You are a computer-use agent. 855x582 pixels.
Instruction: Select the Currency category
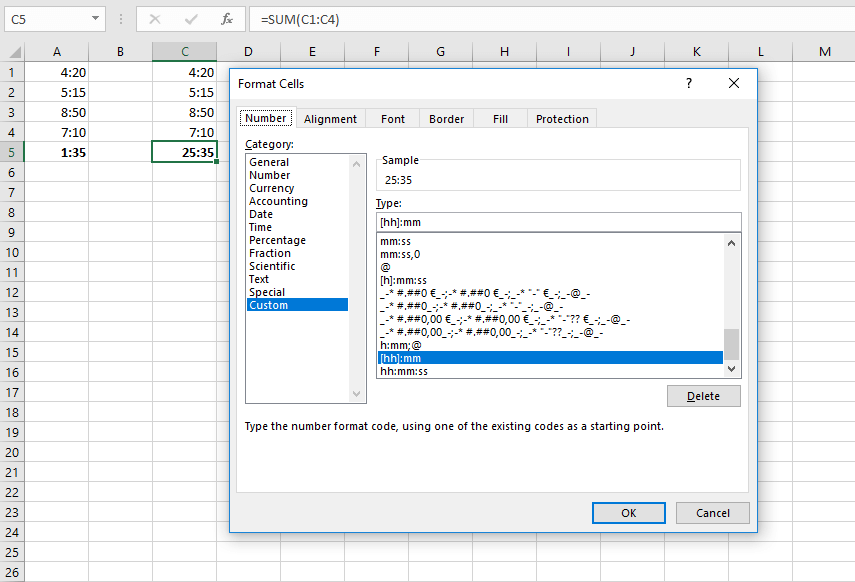pos(298,188)
